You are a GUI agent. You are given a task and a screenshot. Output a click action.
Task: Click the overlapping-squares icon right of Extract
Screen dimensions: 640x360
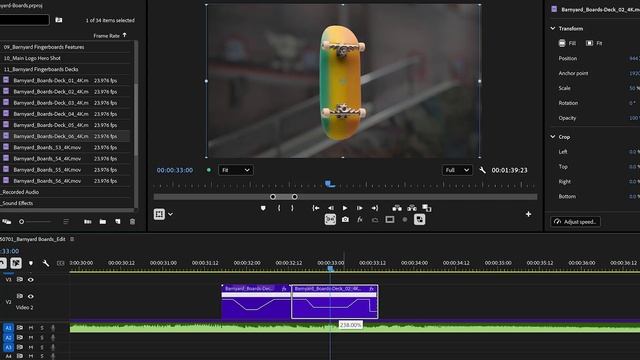(x=427, y=208)
